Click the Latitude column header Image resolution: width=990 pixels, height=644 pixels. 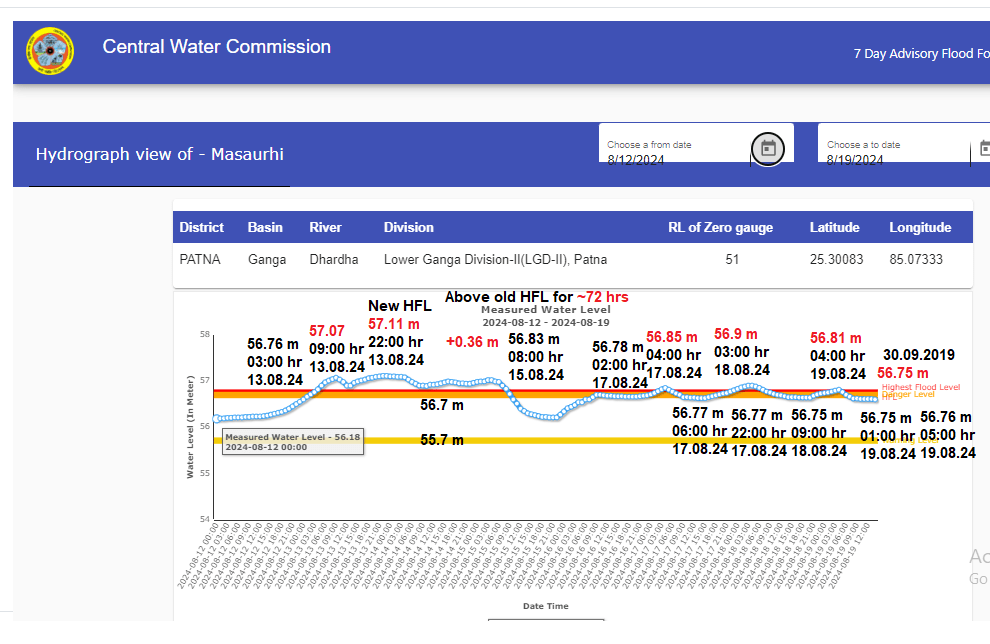click(x=835, y=228)
